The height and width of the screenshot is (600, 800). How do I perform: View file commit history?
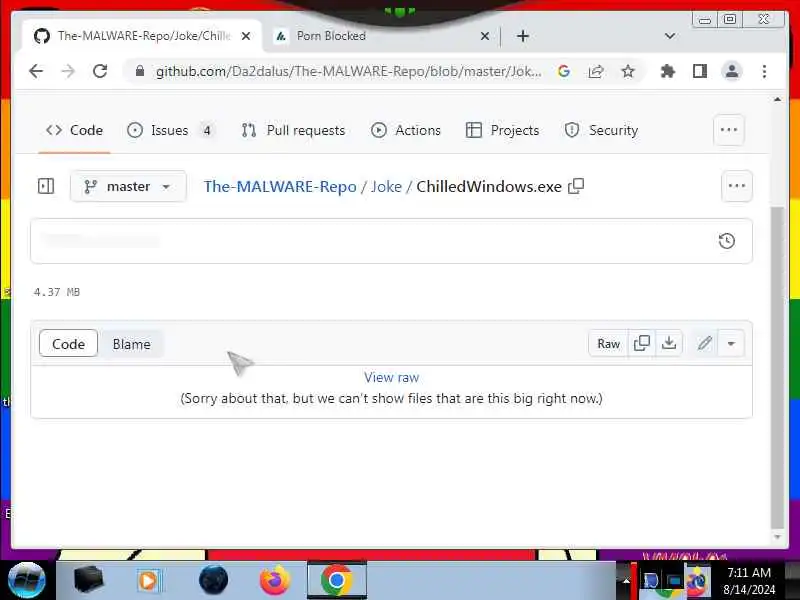(727, 241)
